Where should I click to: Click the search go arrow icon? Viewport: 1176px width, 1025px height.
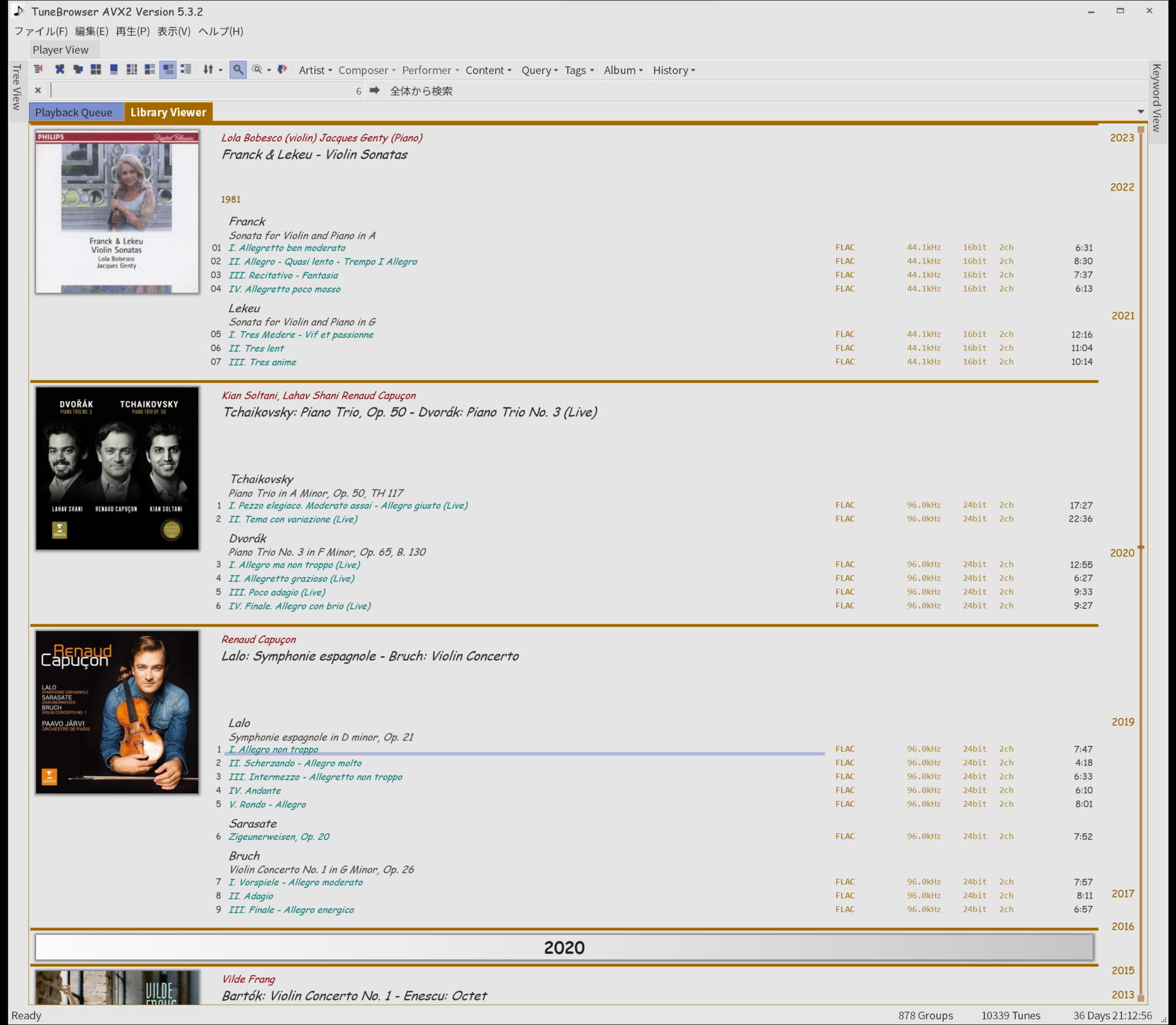(x=375, y=91)
